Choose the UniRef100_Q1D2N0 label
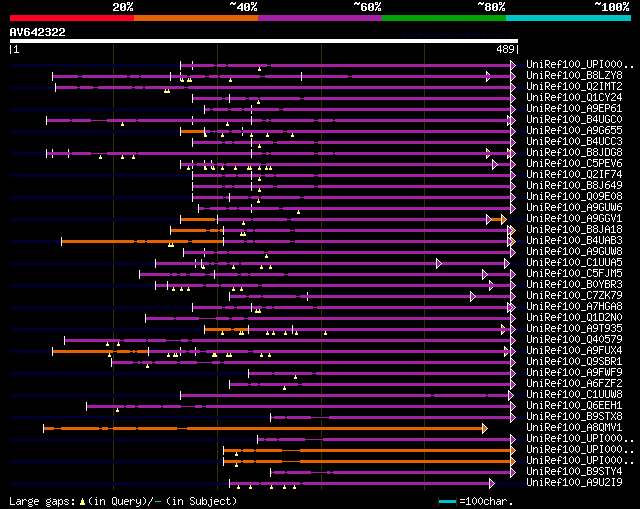640x509 pixels. [574, 318]
